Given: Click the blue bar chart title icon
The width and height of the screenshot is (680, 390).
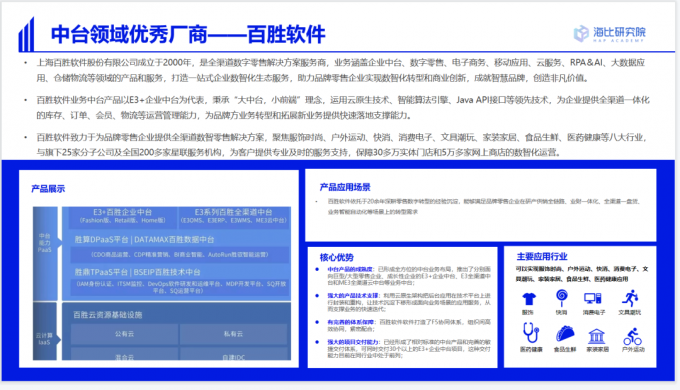Looking at the screenshot, I should (26, 35).
